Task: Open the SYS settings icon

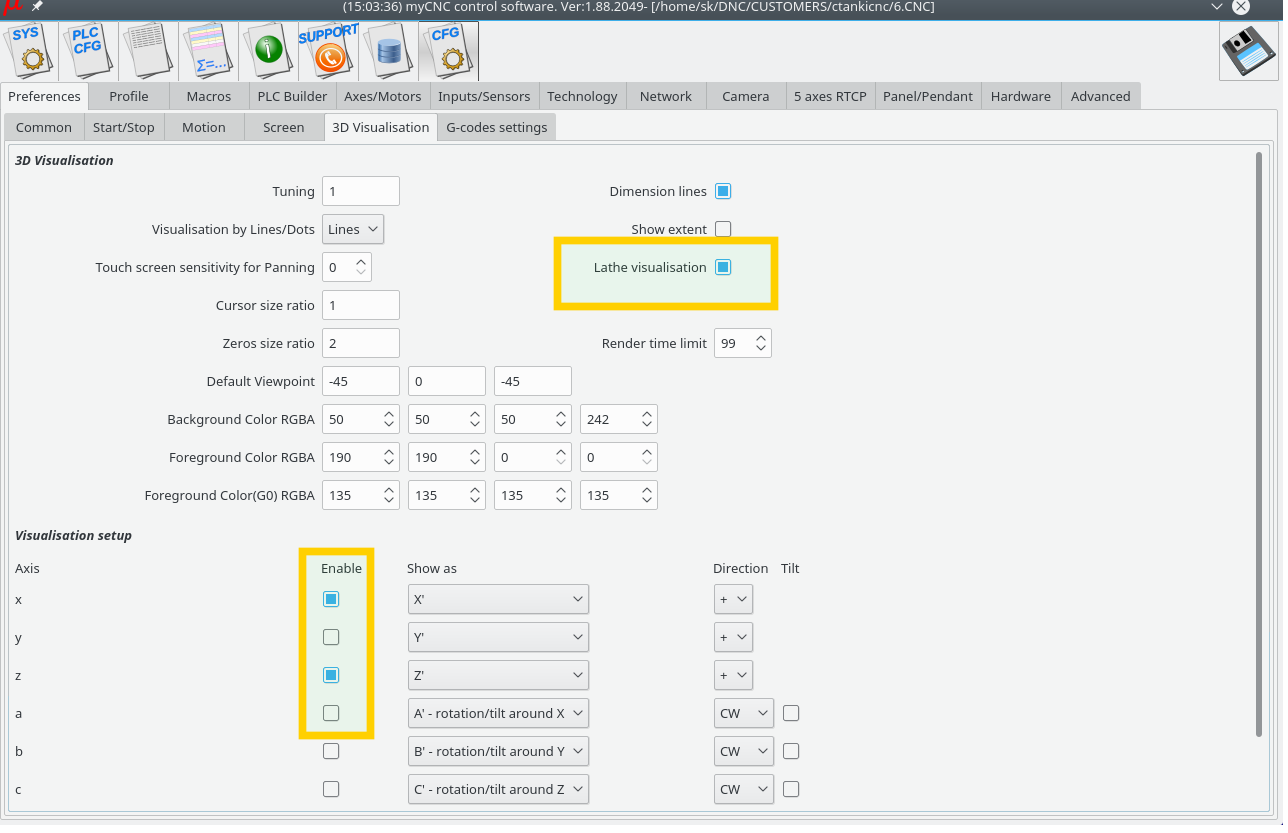Action: point(28,50)
